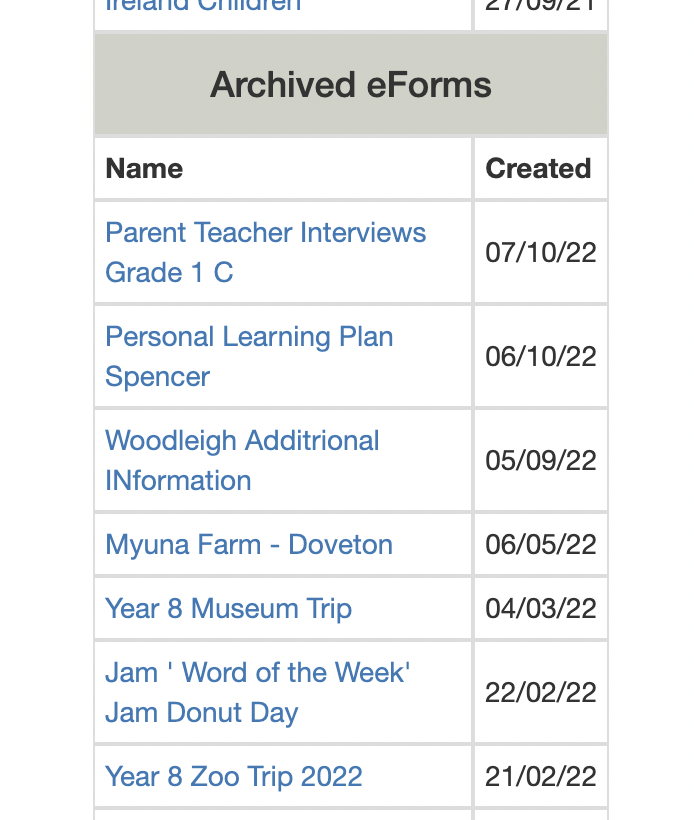Select the 05/09/22 created date cell
The width and height of the screenshot is (694, 820).
pyautogui.click(x=540, y=461)
